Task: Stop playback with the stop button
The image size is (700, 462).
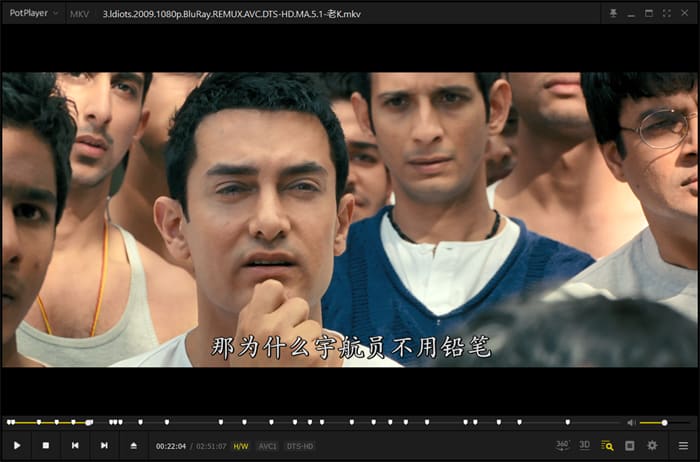Action: point(46,445)
